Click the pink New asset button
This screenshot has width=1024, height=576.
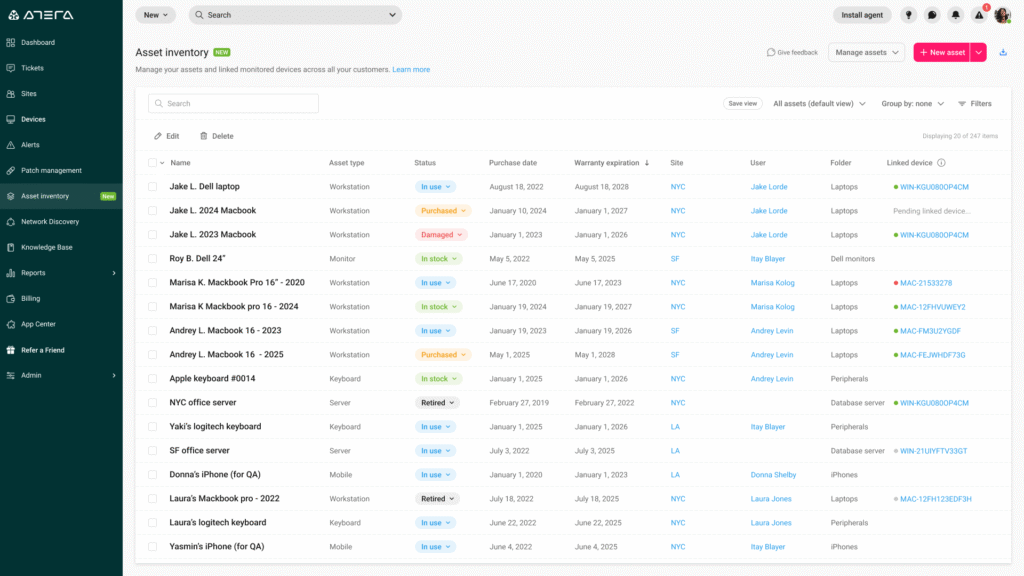coord(941,52)
